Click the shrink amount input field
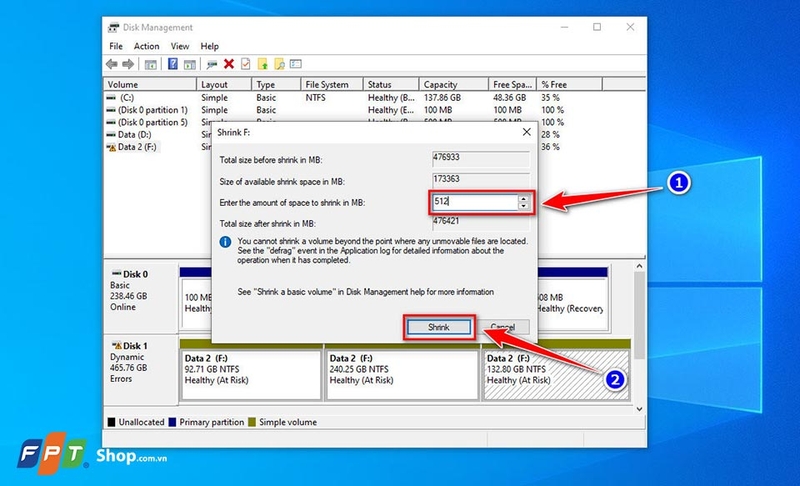This screenshot has width=800, height=486. pyautogui.click(x=475, y=202)
